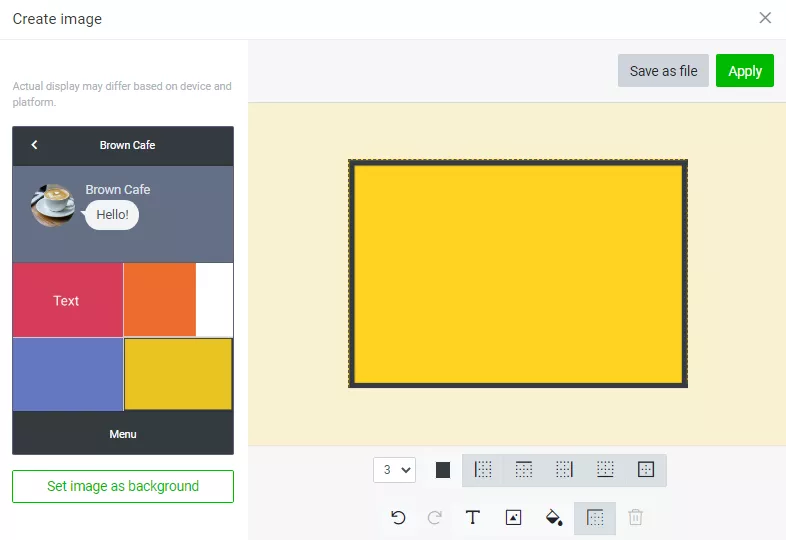The width and height of the screenshot is (786, 540).
Task: Select the top border option
Action: pyautogui.click(x=523, y=470)
